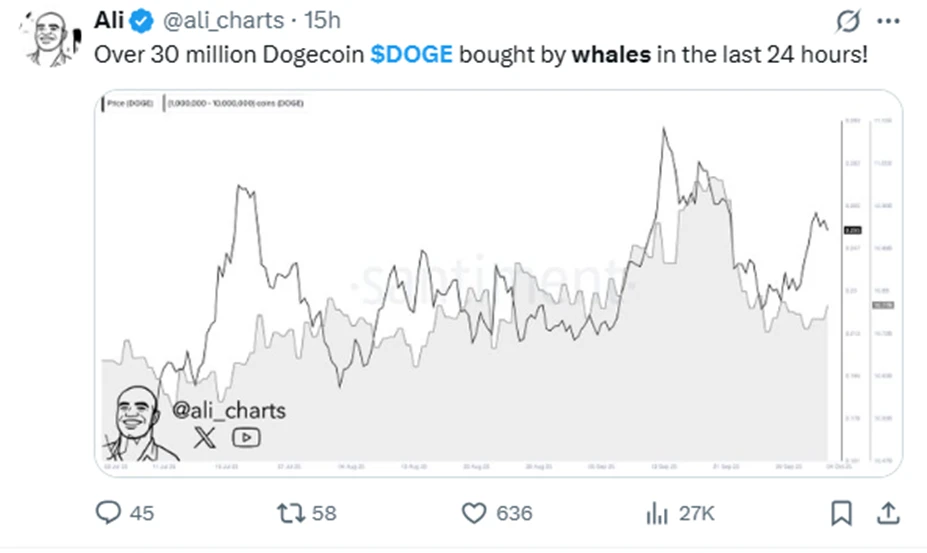Click the blue verified badge

tap(142, 21)
